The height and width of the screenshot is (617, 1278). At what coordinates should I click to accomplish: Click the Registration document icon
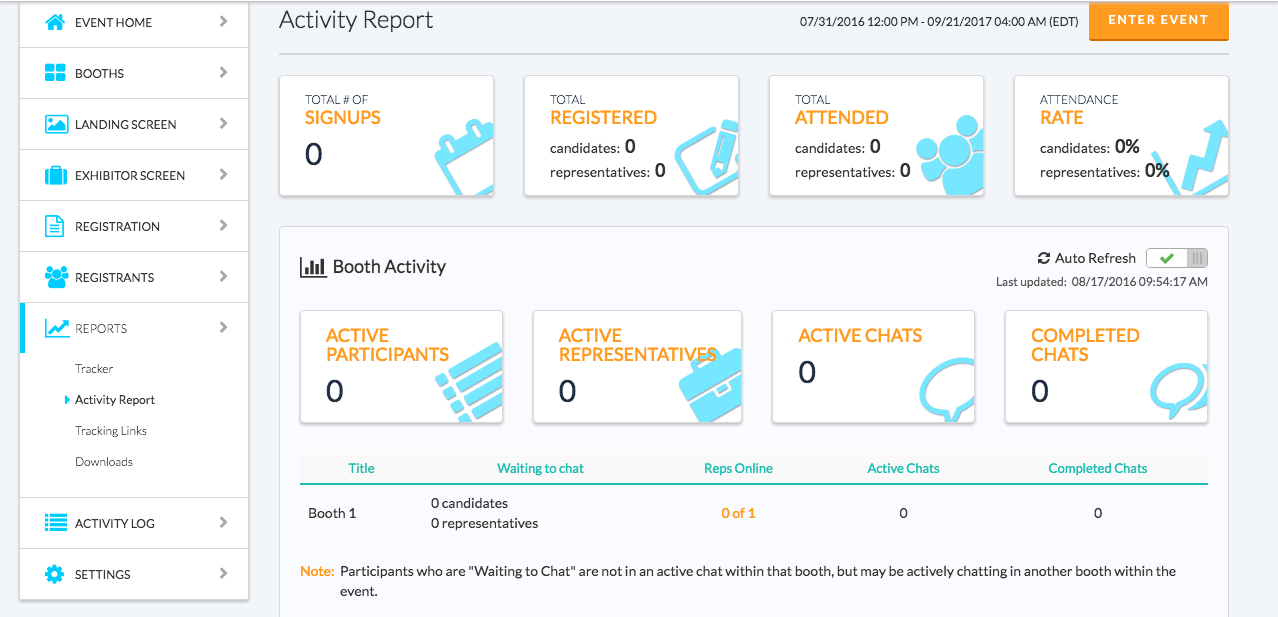tap(55, 226)
